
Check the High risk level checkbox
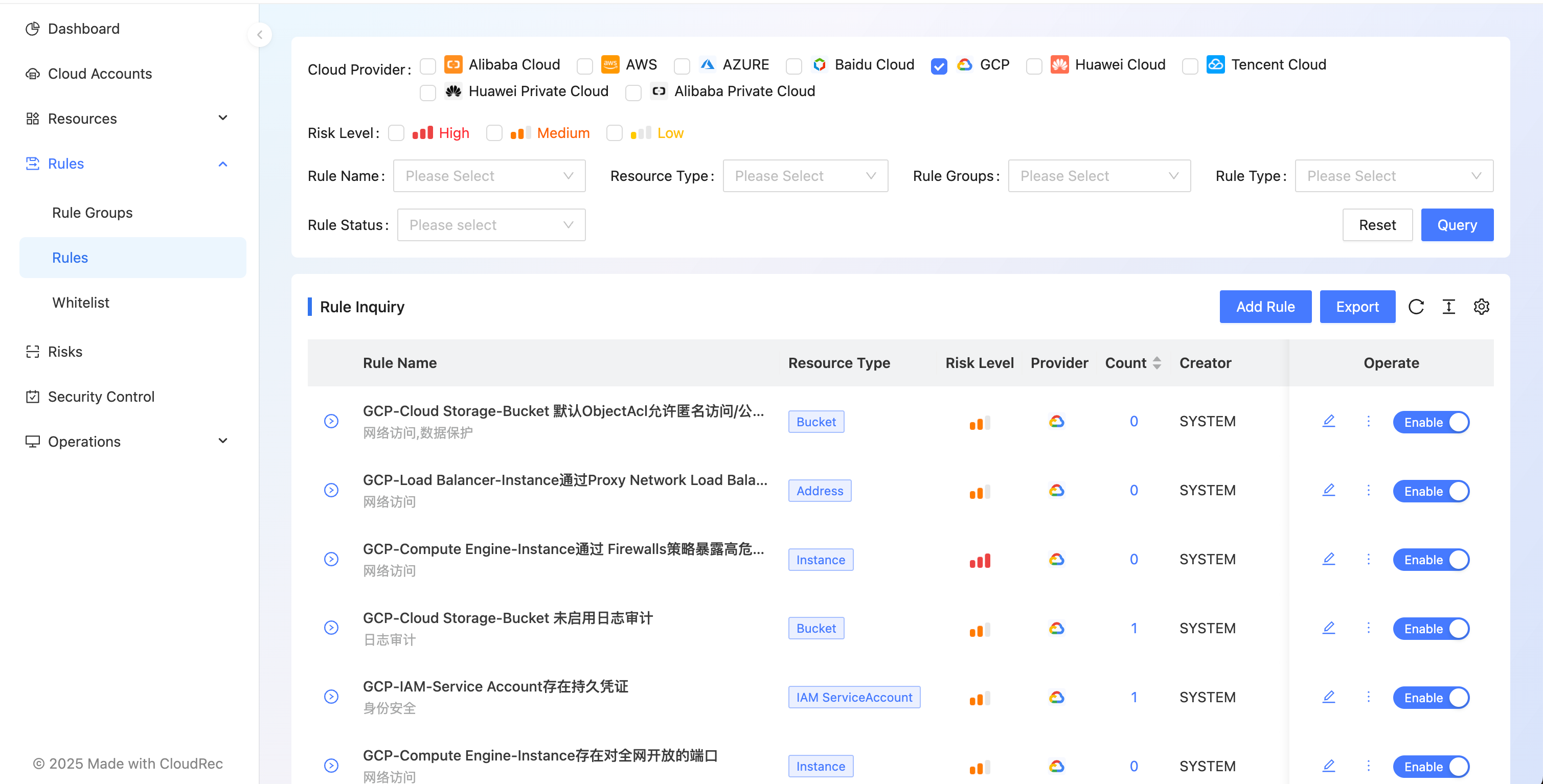396,133
